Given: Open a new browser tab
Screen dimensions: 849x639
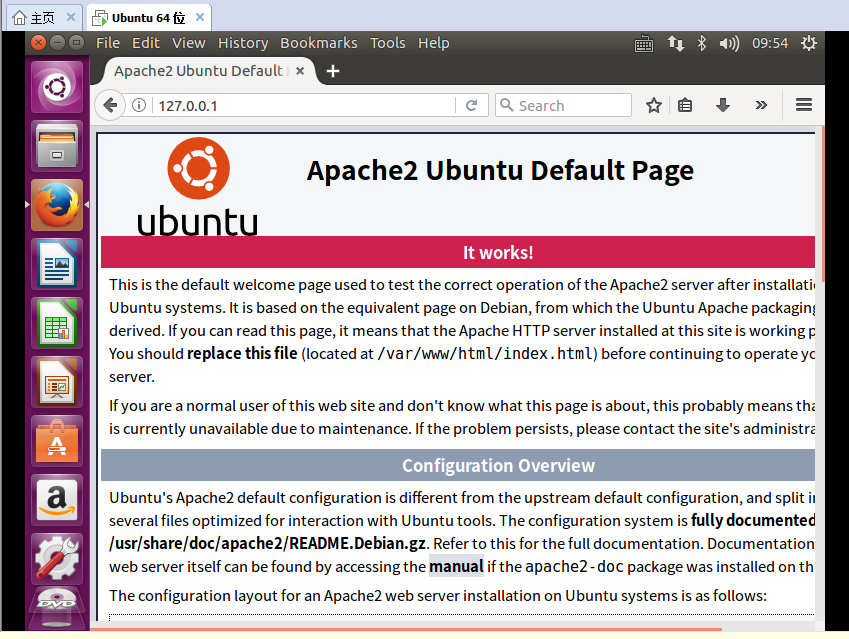Looking at the screenshot, I should point(333,71).
